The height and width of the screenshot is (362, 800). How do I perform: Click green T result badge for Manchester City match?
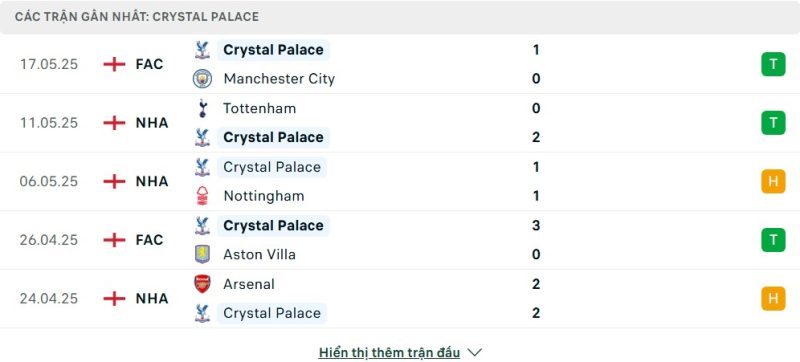pos(773,64)
